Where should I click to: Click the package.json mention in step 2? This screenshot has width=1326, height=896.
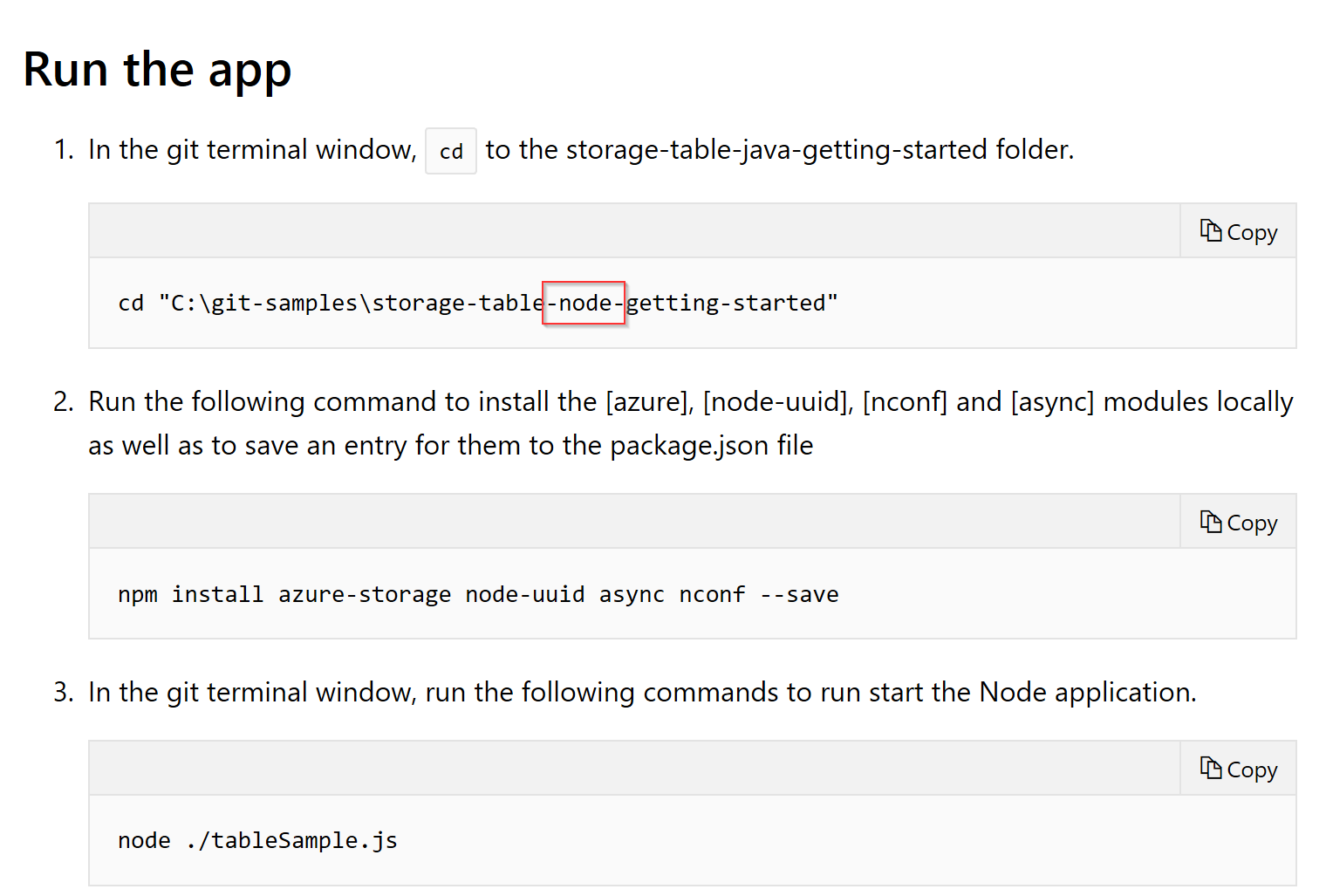[x=689, y=445]
